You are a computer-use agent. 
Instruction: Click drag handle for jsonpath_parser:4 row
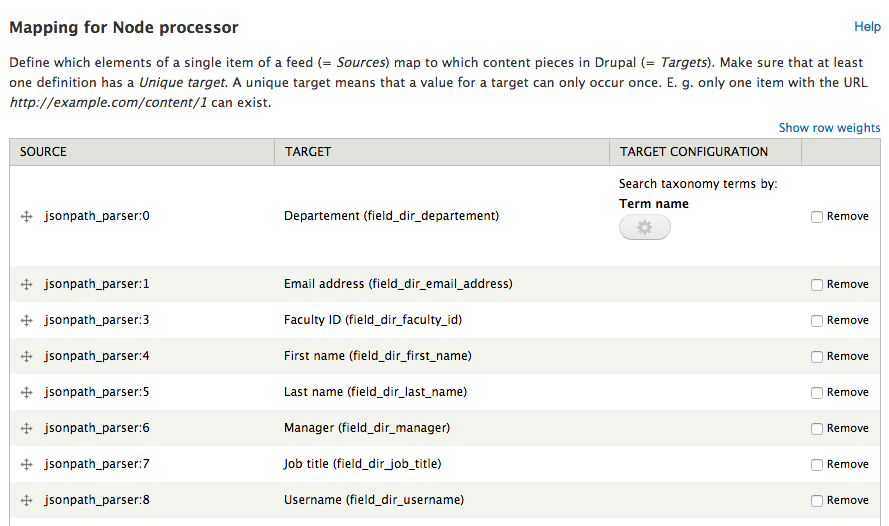pos(27,357)
